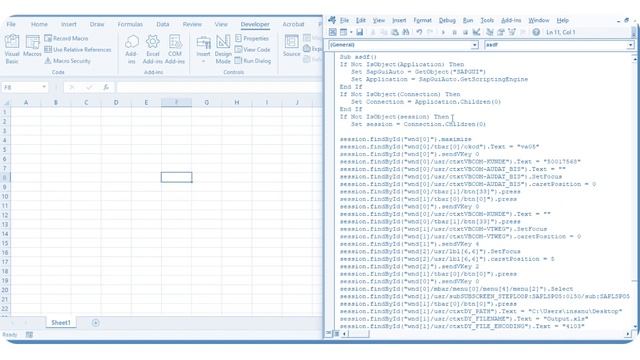Switch to the Review ribbon tab
Viewport: 640px width, 360px height.
192,24
